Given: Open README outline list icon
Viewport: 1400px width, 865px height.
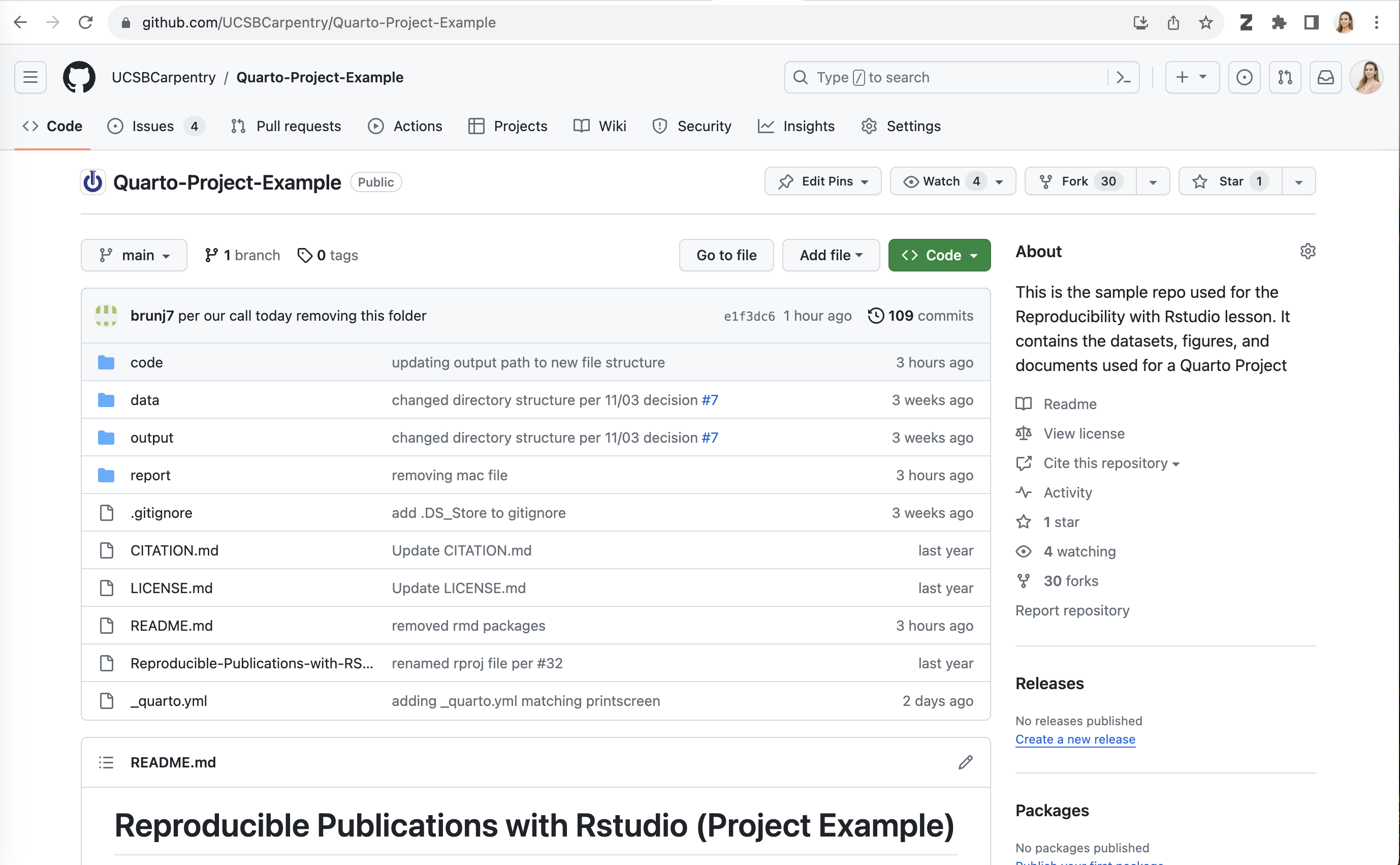Looking at the screenshot, I should point(106,762).
